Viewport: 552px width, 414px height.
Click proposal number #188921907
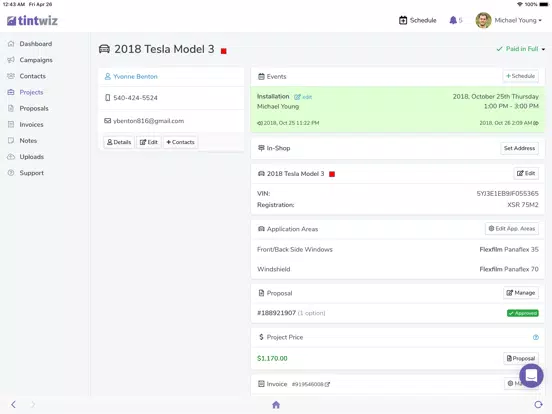276,313
